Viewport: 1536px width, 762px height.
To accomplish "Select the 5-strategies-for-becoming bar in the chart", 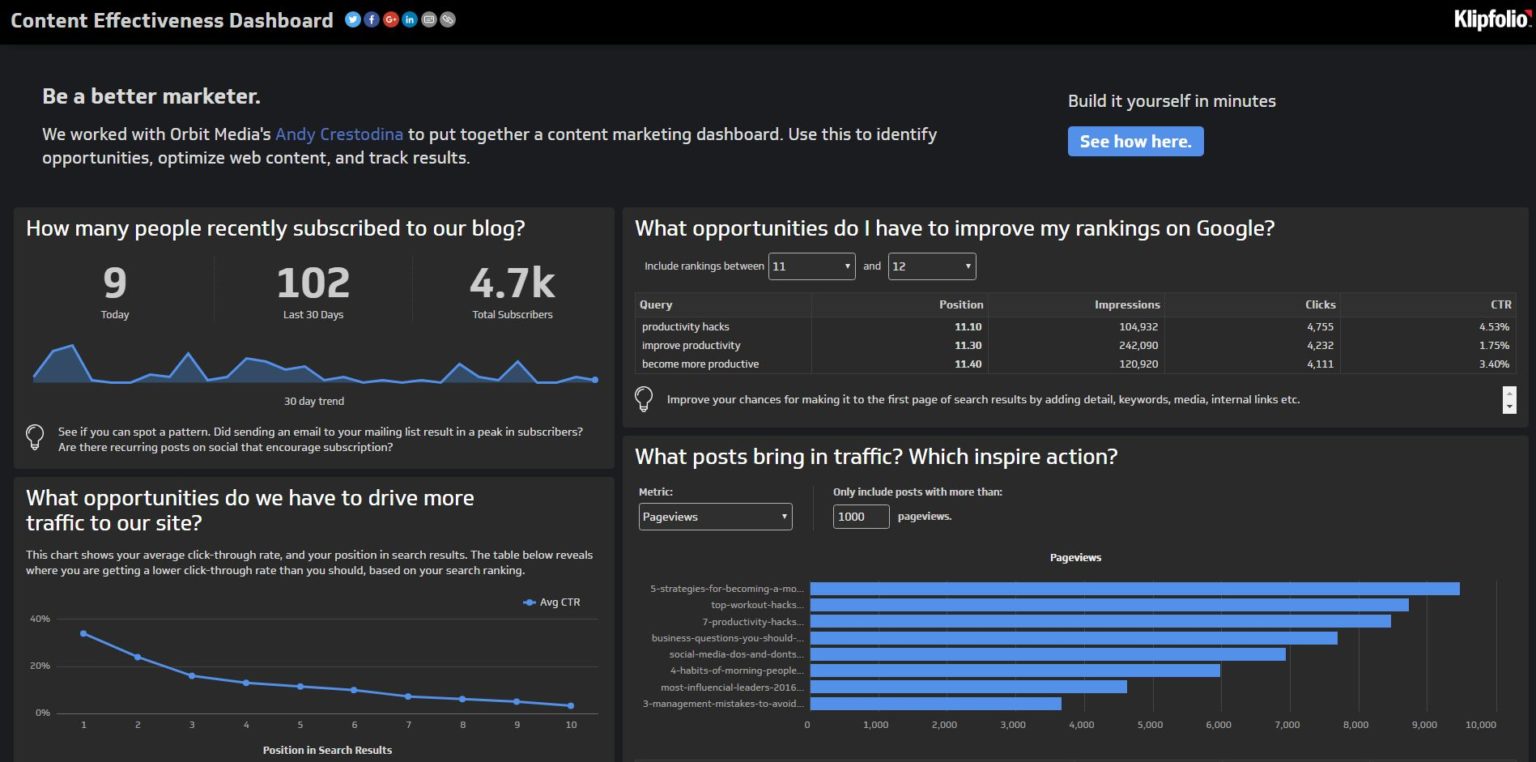I will pyautogui.click(x=1130, y=588).
